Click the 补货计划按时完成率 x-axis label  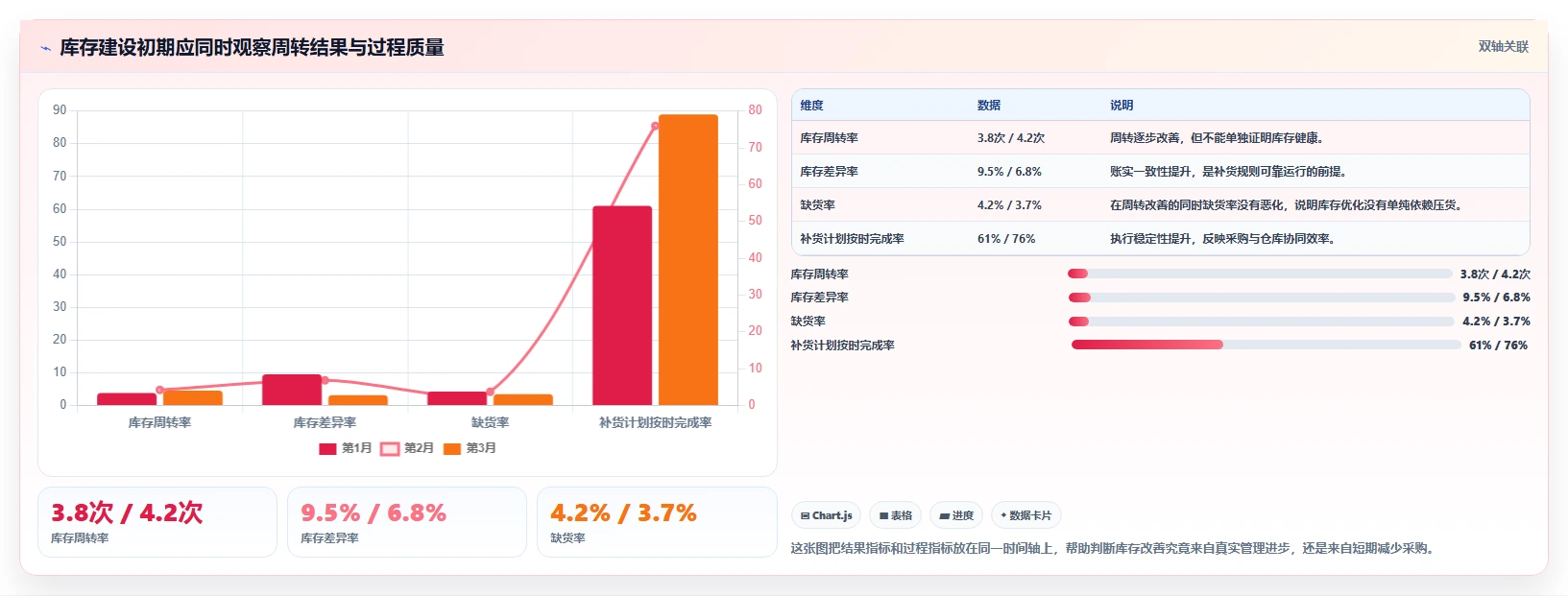(656, 422)
